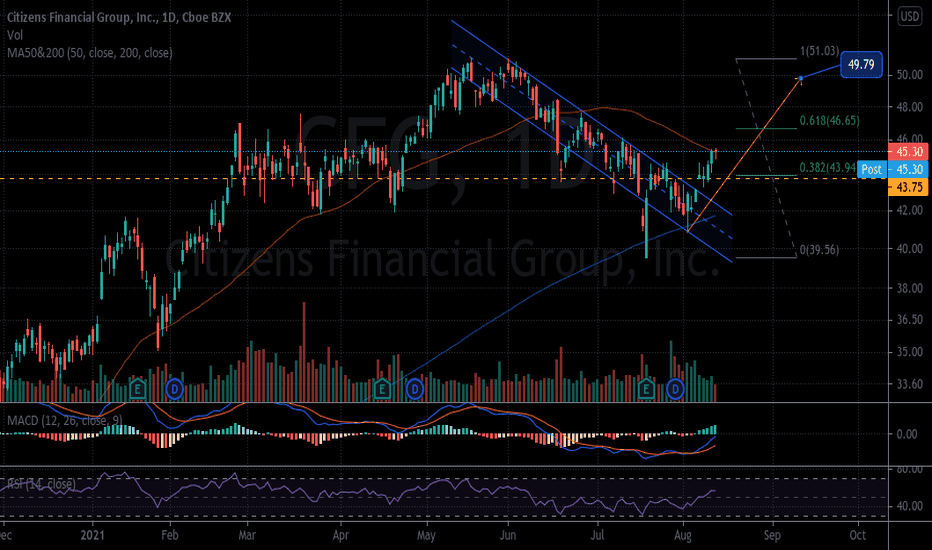Click the 33.60 price axis label
The width and height of the screenshot is (932, 550).
click(909, 384)
